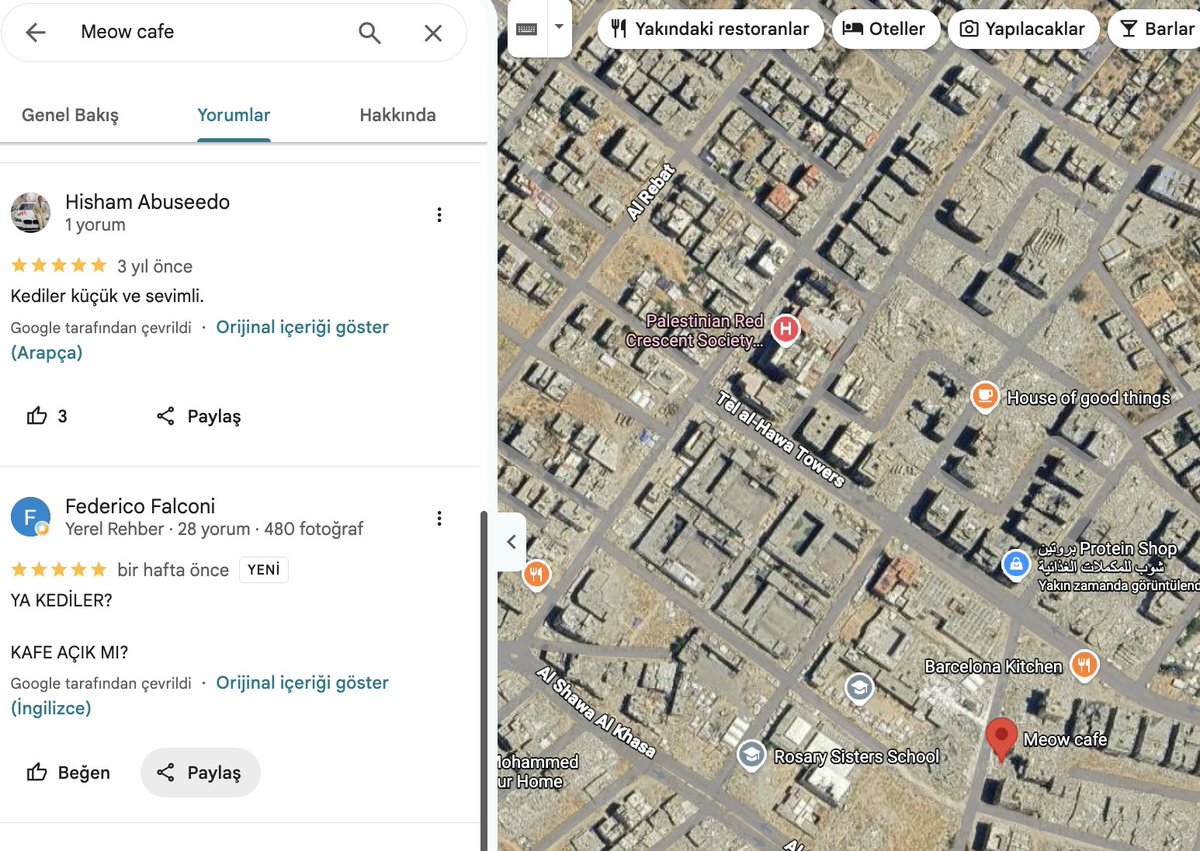This screenshot has height=851, width=1200.
Task: Click the reviews panel scrollbar
Action: [x=485, y=680]
